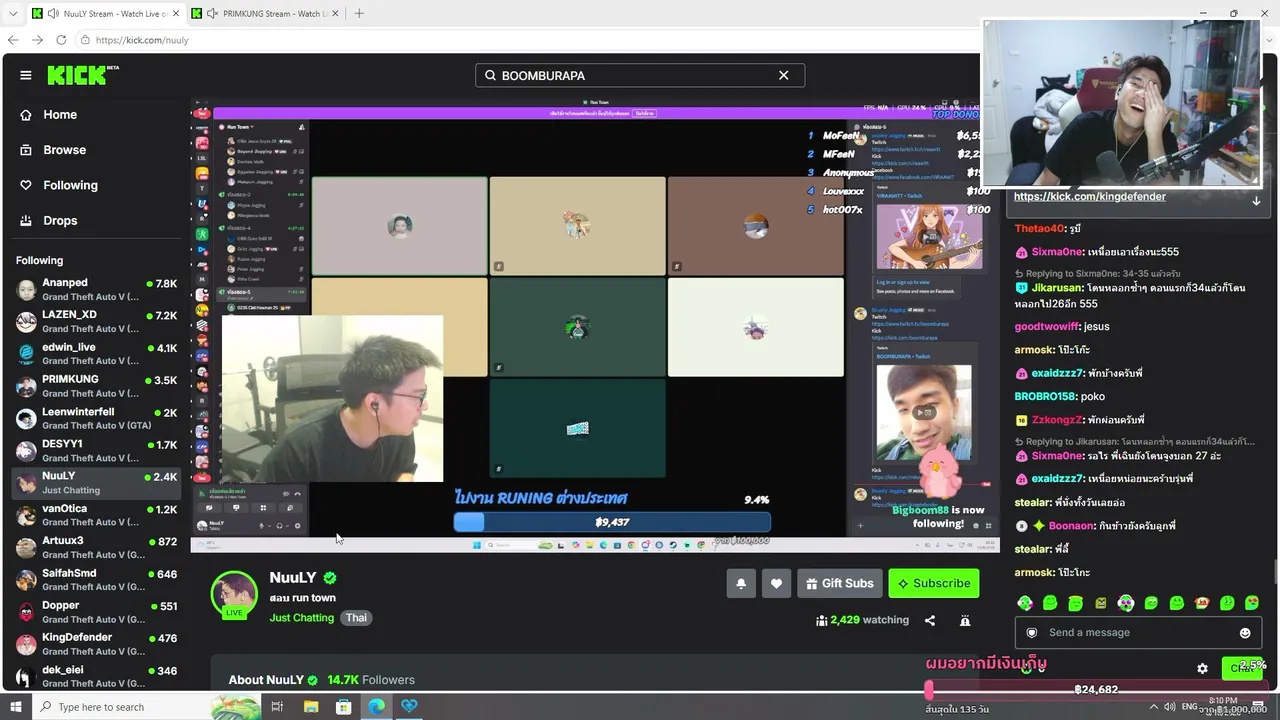Viewport: 1280px width, 720px height.
Task: Subscribe to NuuLY
Action: point(934,583)
